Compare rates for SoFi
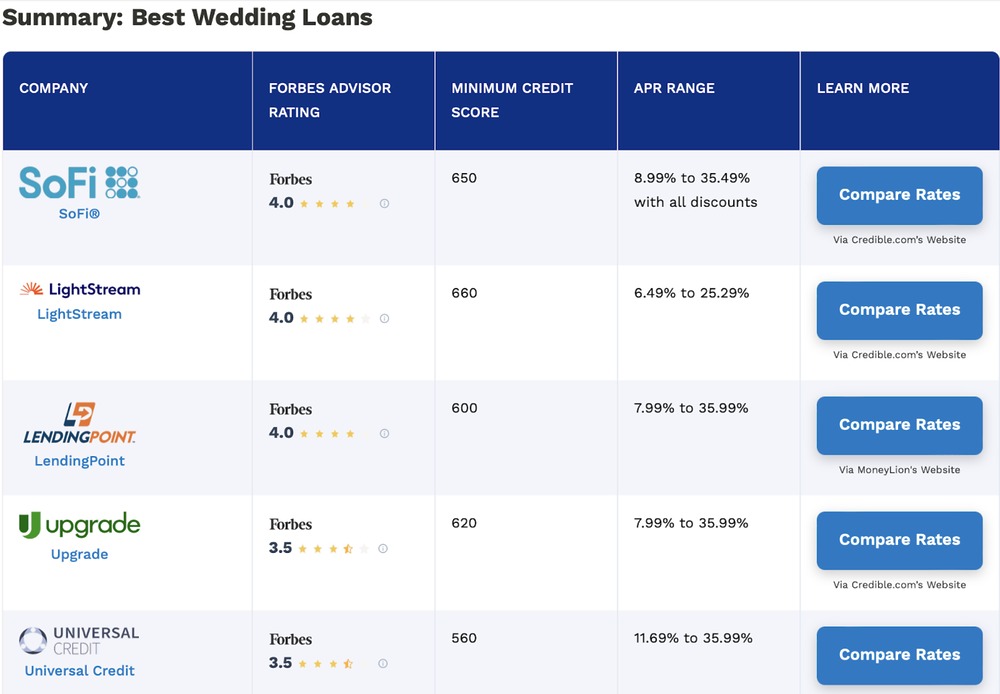Viewport: 1000px width, 694px height. point(899,195)
